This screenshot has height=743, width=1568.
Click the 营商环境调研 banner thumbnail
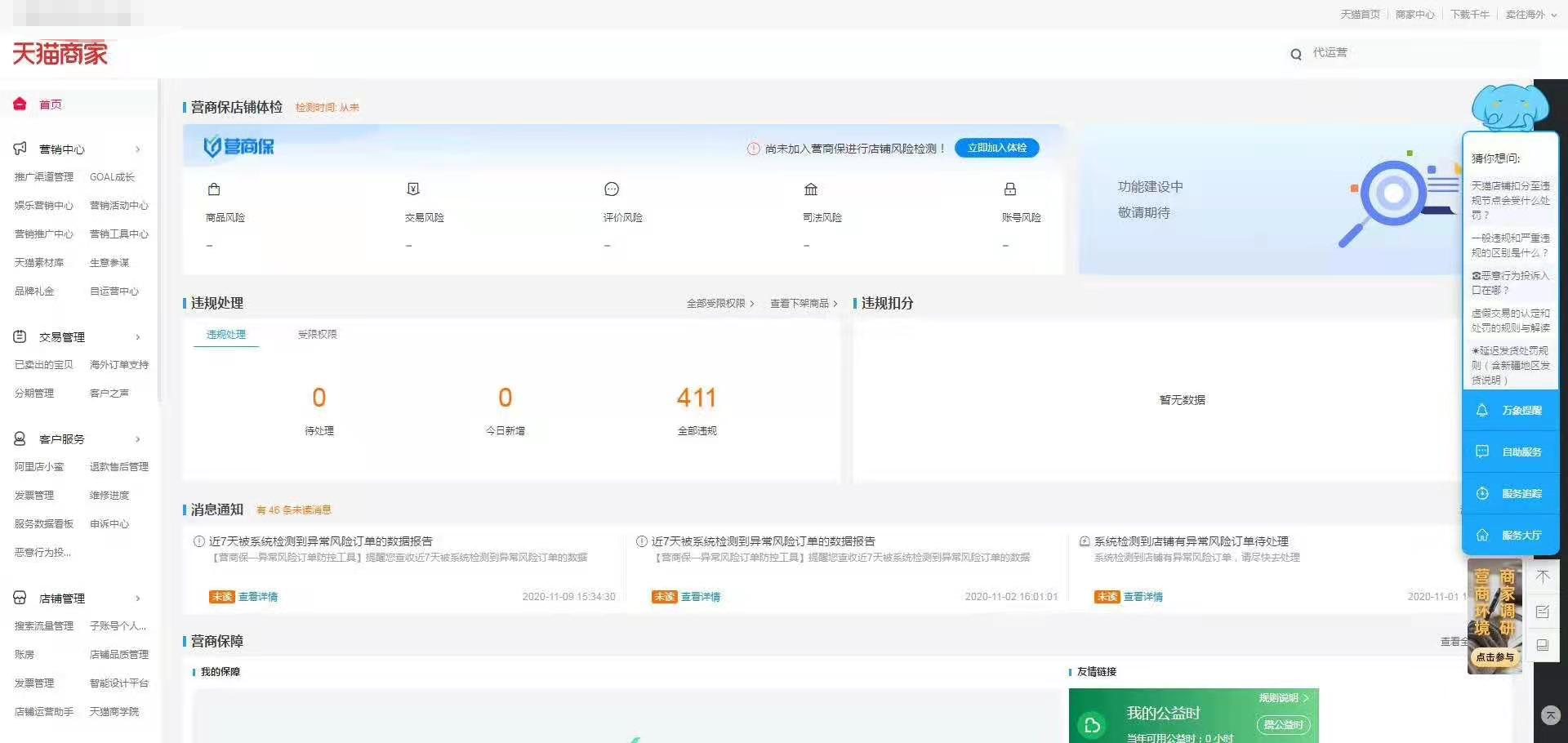point(1494,616)
